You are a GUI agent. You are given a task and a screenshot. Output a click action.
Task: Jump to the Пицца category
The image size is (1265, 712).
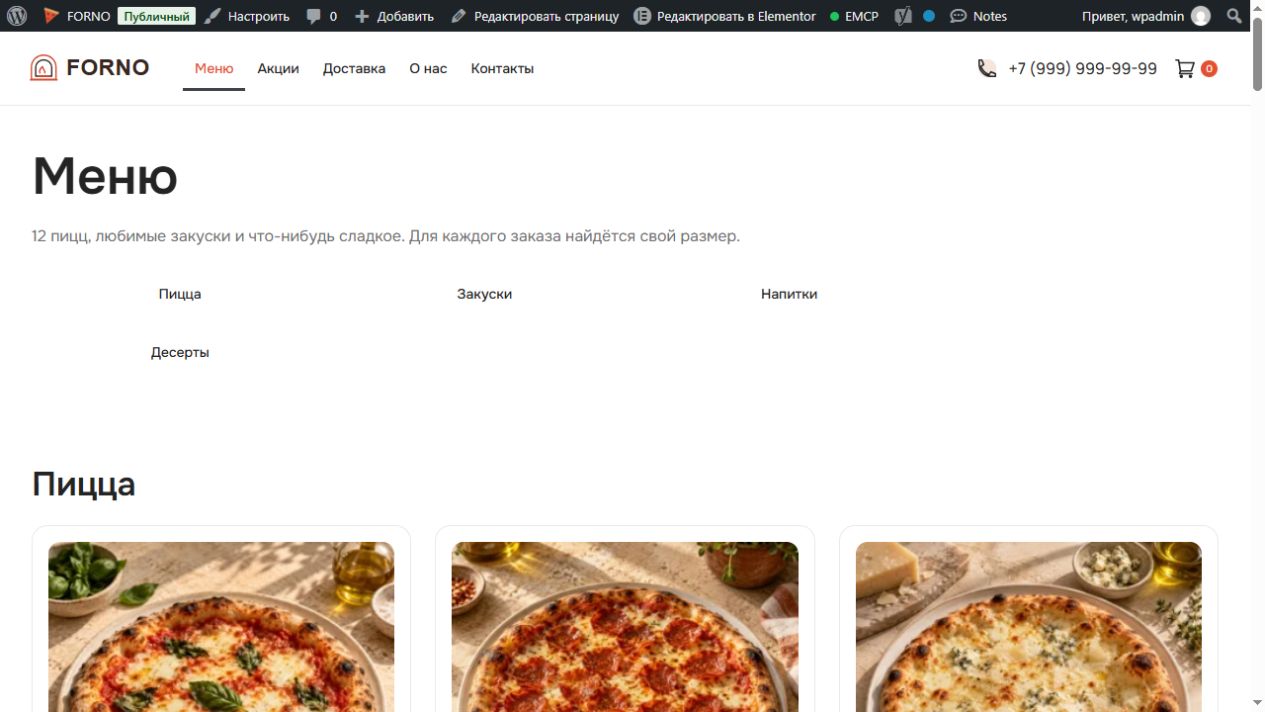(180, 294)
